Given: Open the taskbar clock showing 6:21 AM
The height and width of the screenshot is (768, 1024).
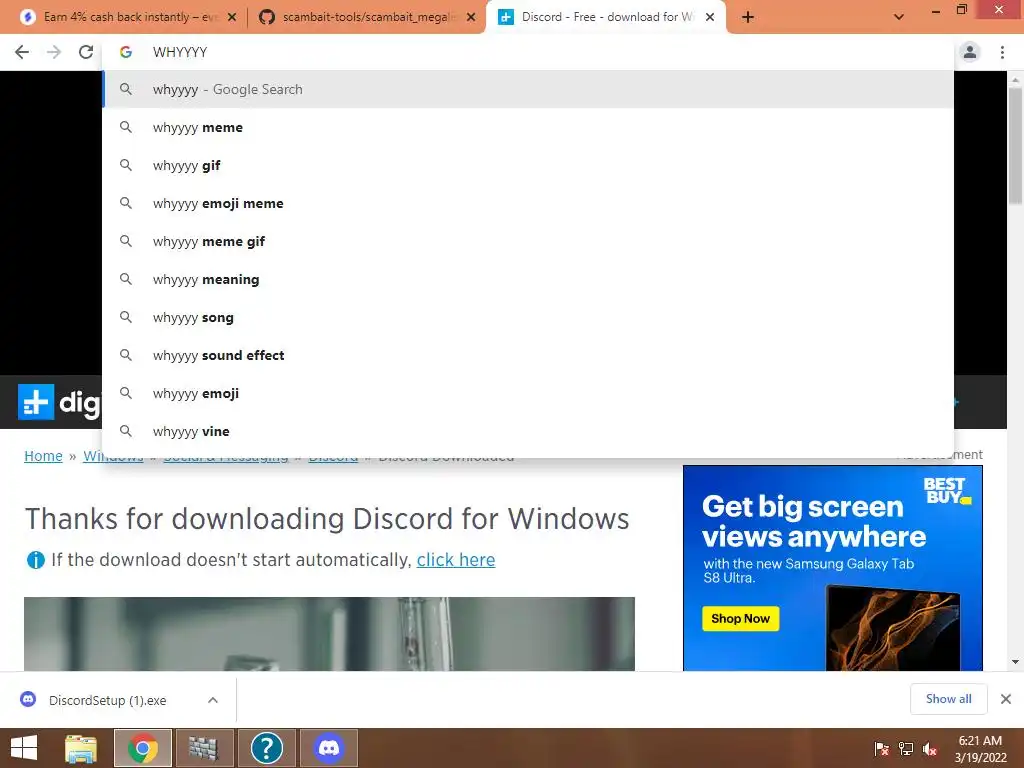Looking at the screenshot, I should tap(980, 748).
